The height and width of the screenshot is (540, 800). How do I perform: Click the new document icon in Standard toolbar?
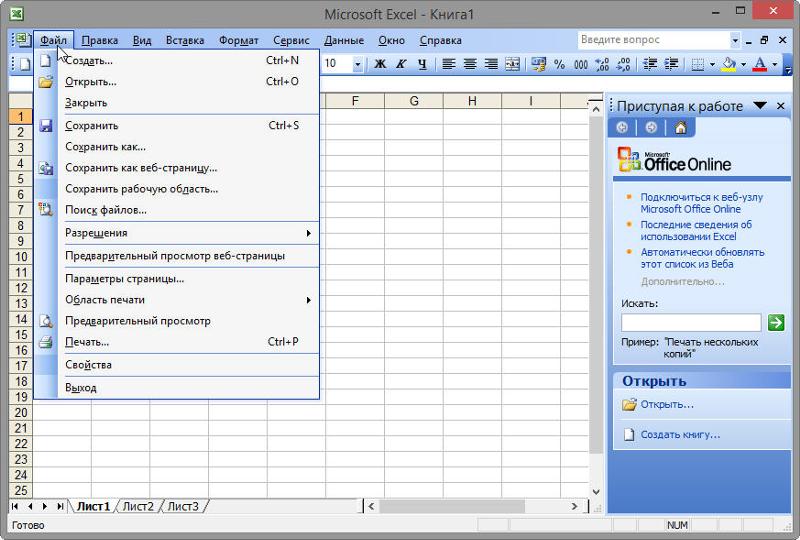24,64
